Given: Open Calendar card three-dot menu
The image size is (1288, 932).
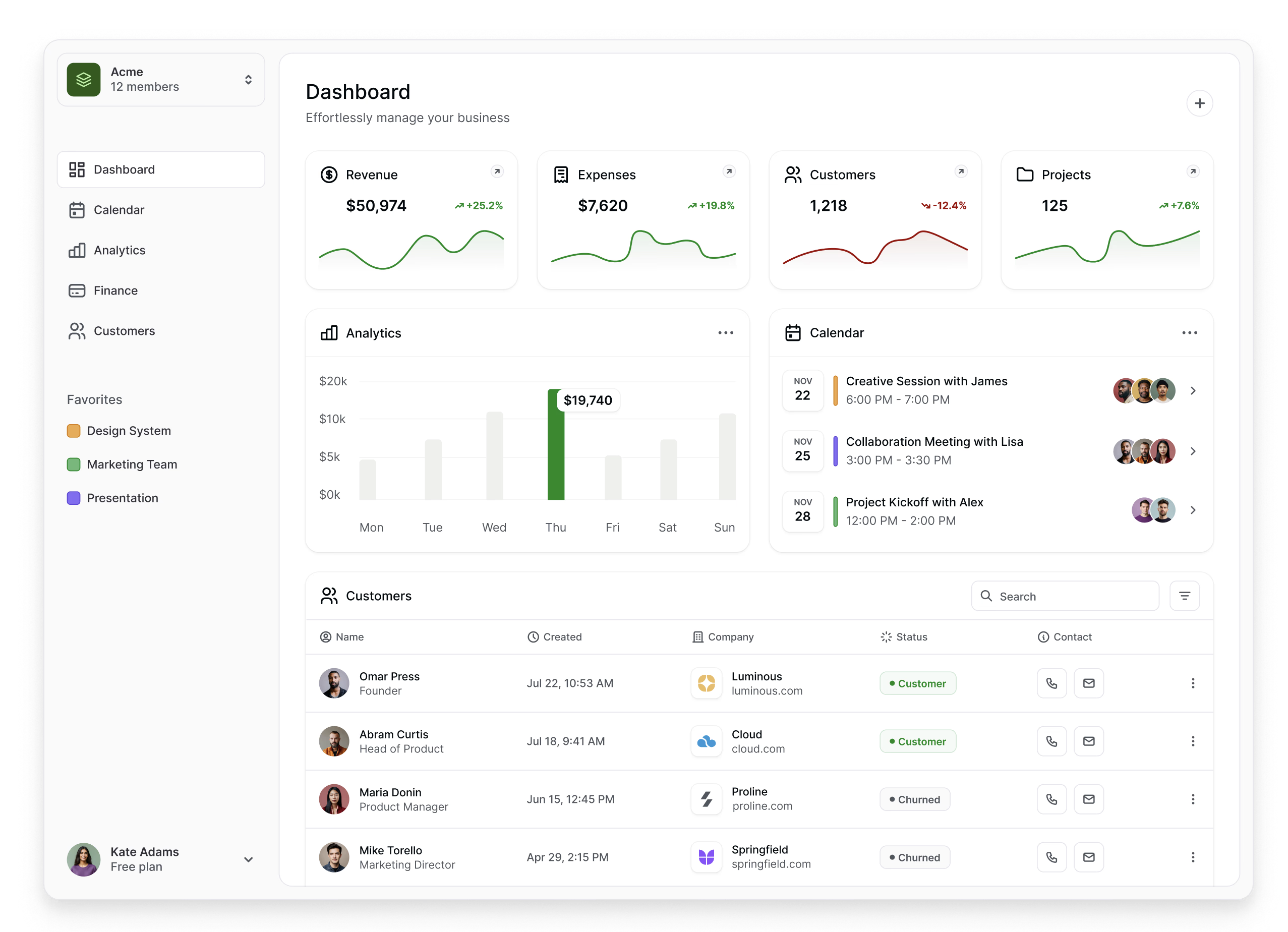Looking at the screenshot, I should (1189, 333).
